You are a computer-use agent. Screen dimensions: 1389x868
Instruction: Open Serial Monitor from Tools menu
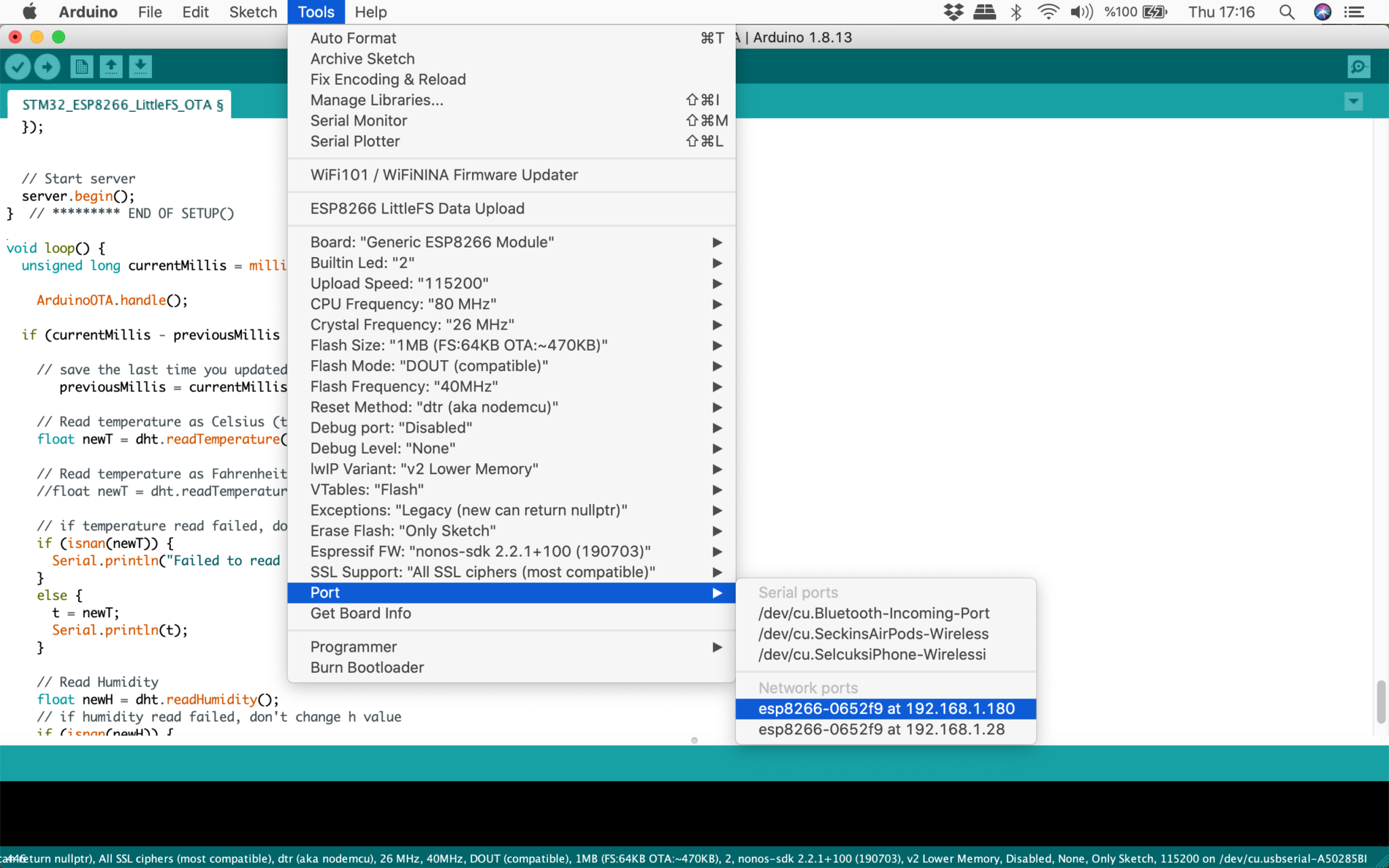click(511, 121)
